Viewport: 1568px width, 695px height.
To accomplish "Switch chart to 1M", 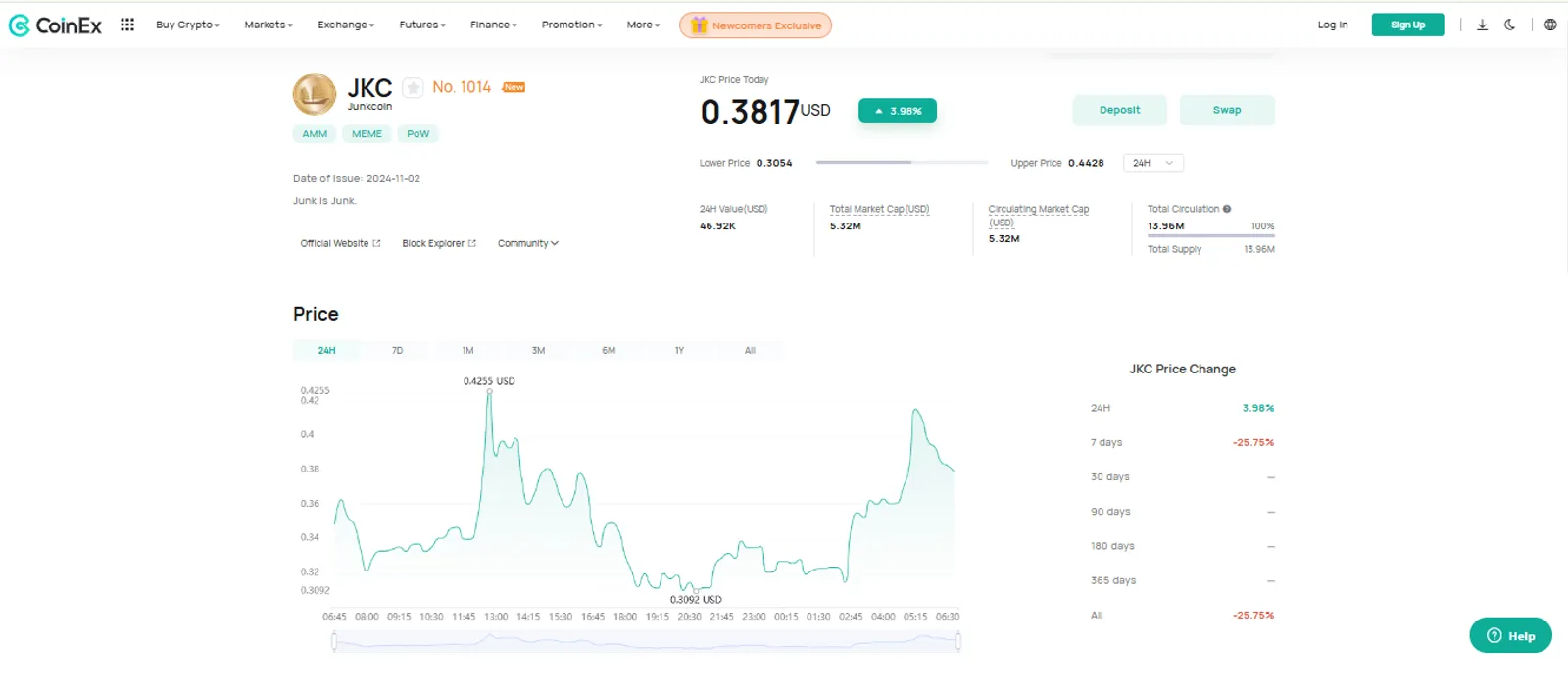I will (467, 350).
